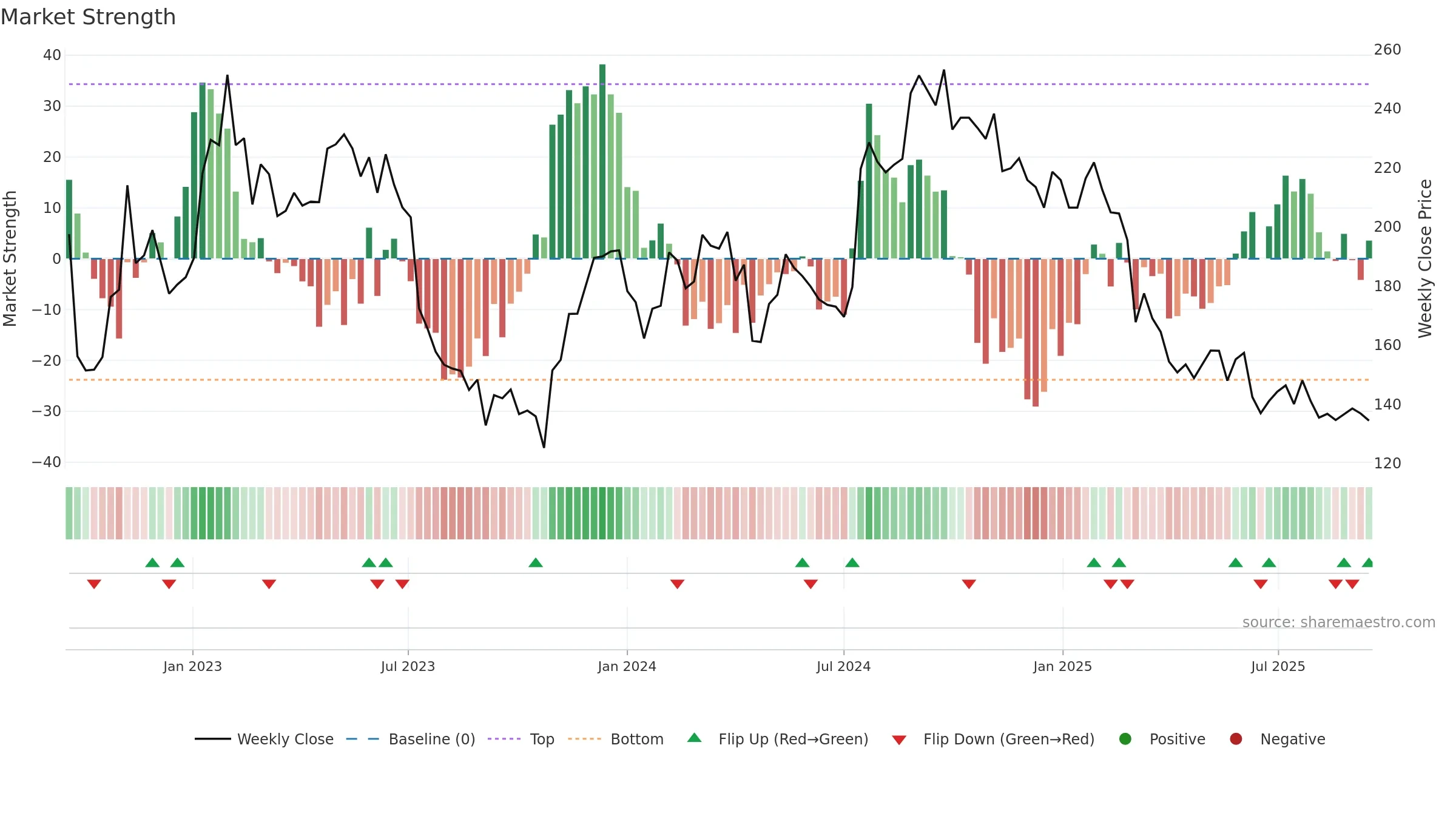Click the tallest green bar near value 38

pos(602,161)
